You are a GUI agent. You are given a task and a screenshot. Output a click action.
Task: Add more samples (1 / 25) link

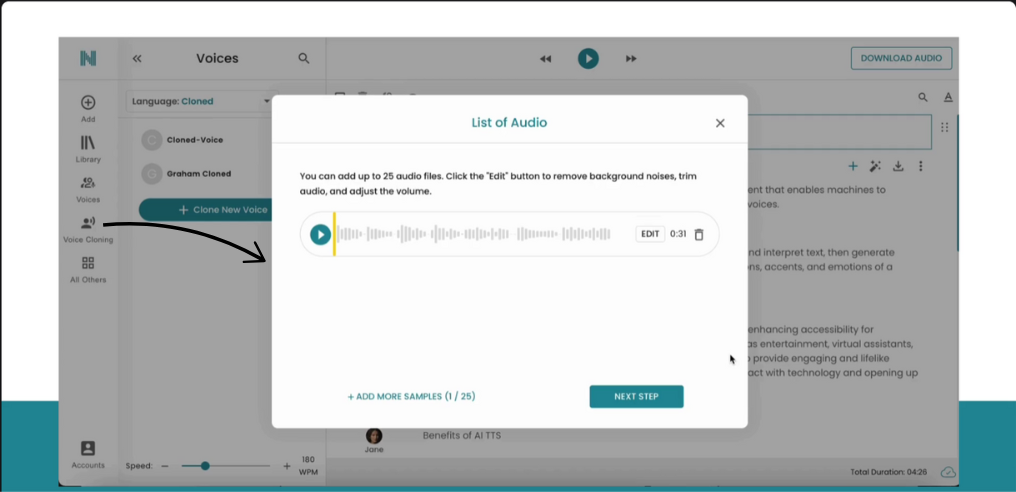[411, 396]
